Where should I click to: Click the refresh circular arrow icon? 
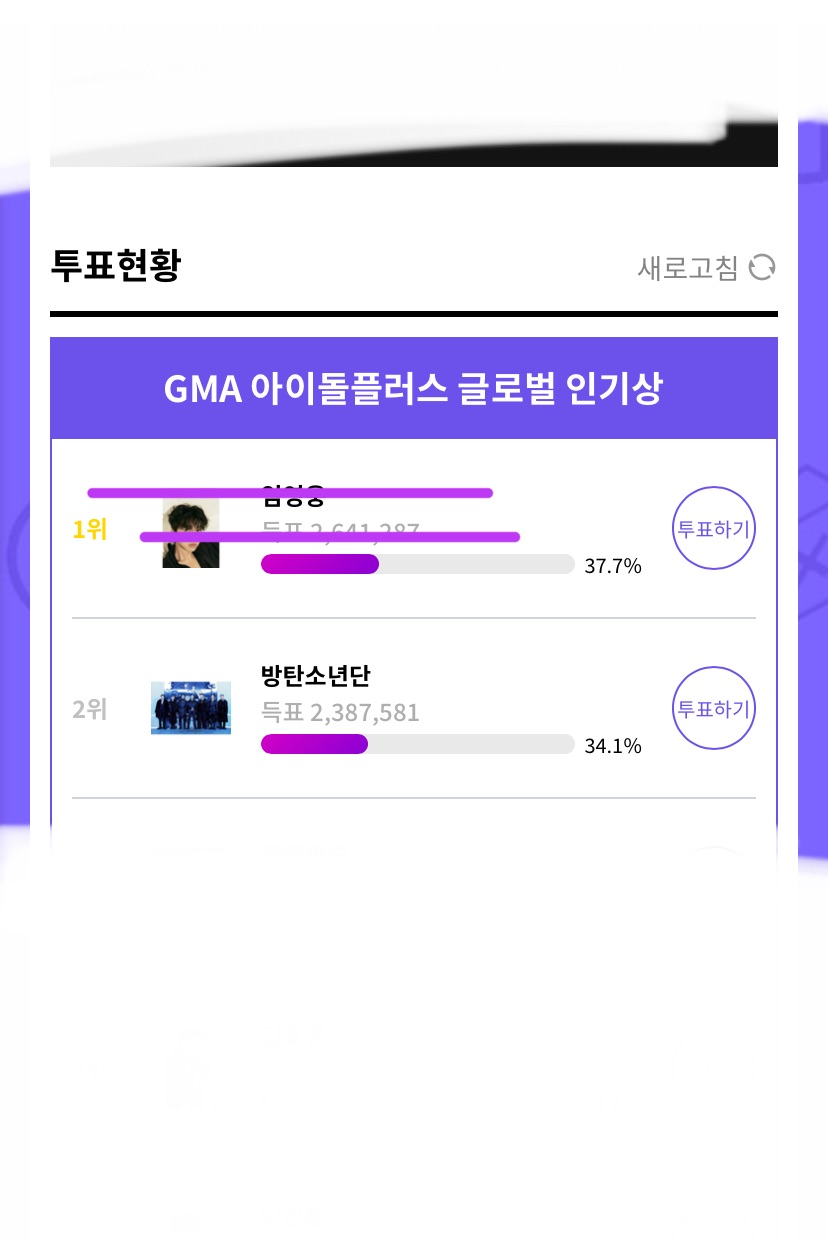tap(762, 268)
